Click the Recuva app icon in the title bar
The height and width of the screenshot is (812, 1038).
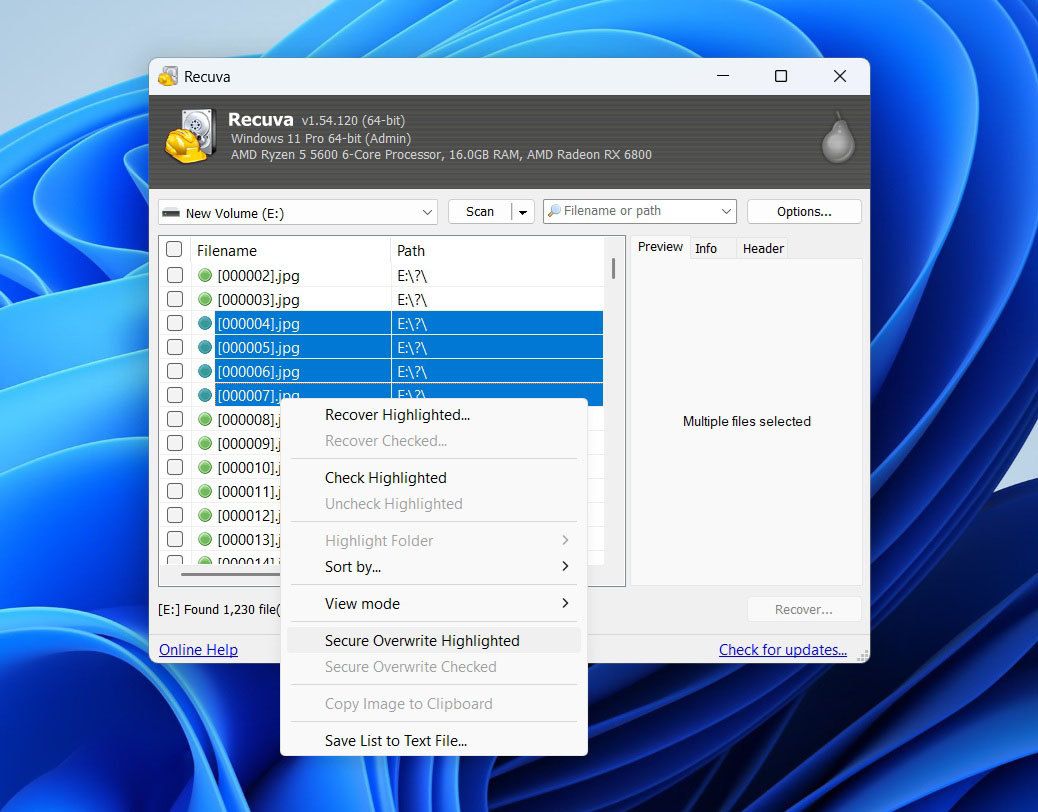pyautogui.click(x=168, y=77)
